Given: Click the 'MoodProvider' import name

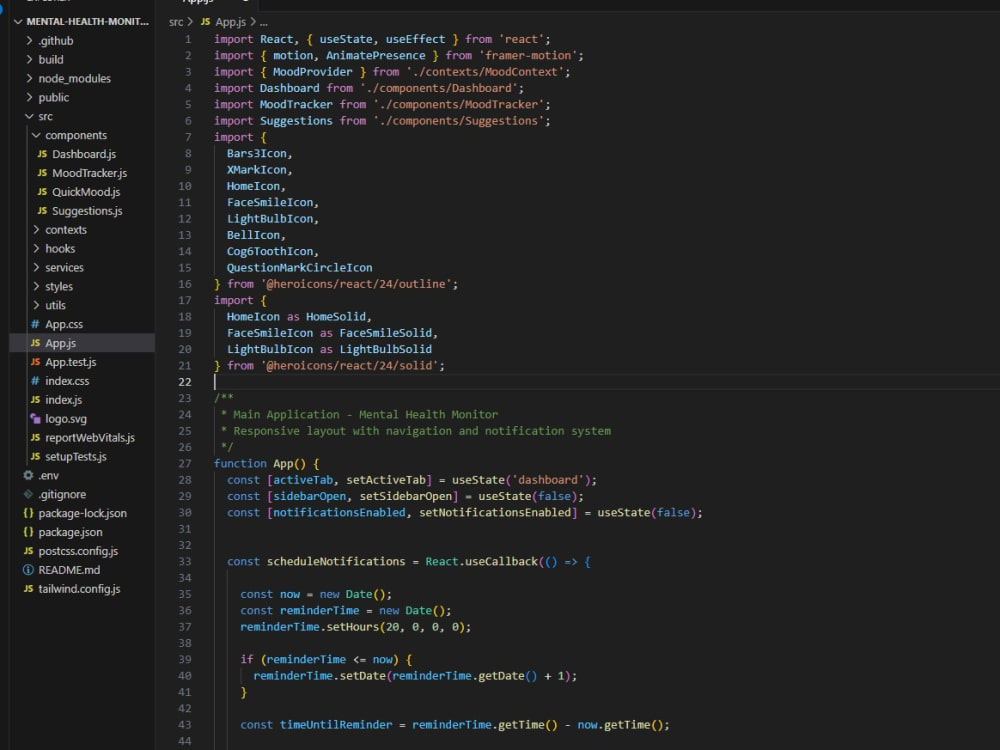Looking at the screenshot, I should coord(312,72).
